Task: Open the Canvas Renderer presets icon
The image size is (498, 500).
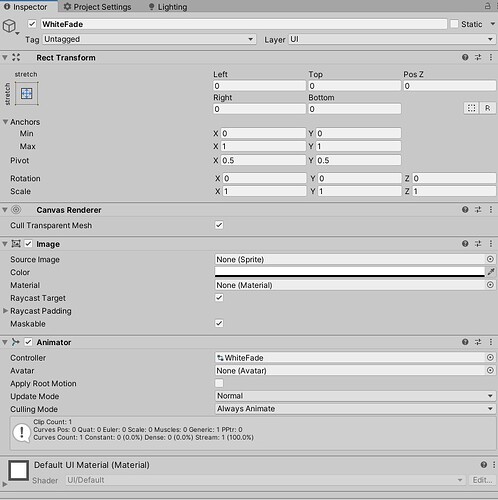Action: (478, 210)
